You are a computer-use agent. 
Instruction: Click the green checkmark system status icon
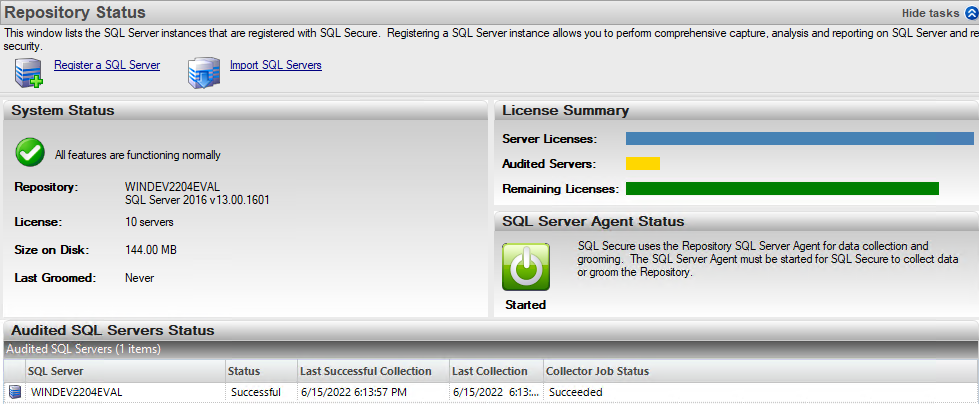click(x=30, y=154)
